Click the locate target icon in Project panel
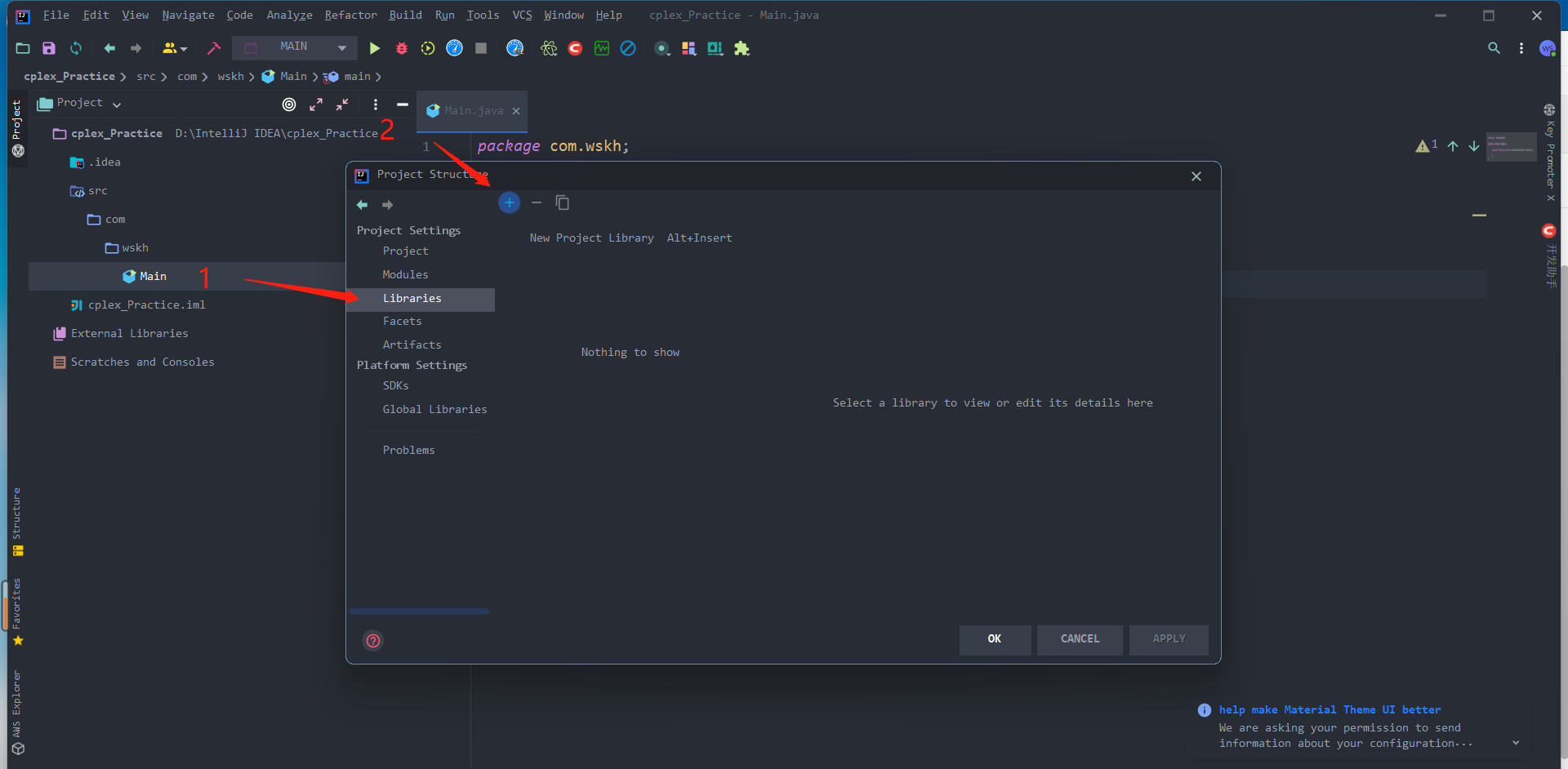 pos(289,104)
